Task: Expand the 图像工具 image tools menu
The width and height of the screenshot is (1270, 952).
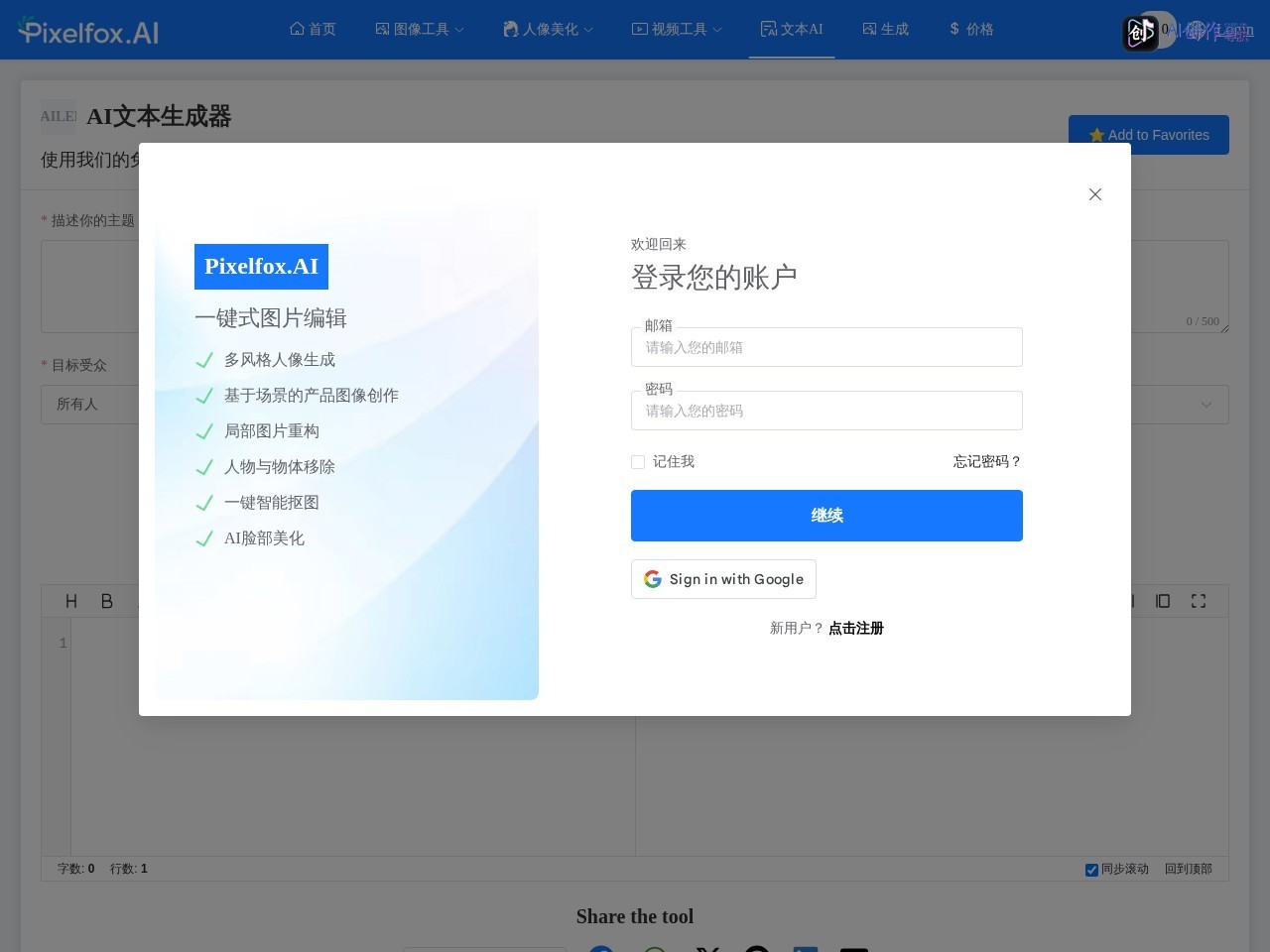Action: click(x=420, y=29)
